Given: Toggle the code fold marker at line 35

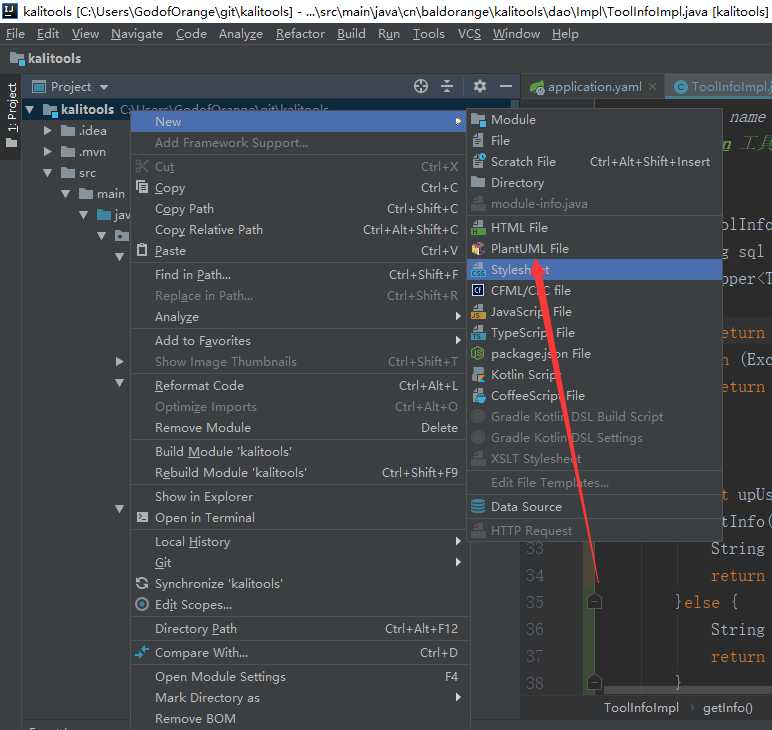Looking at the screenshot, I should tap(595, 602).
